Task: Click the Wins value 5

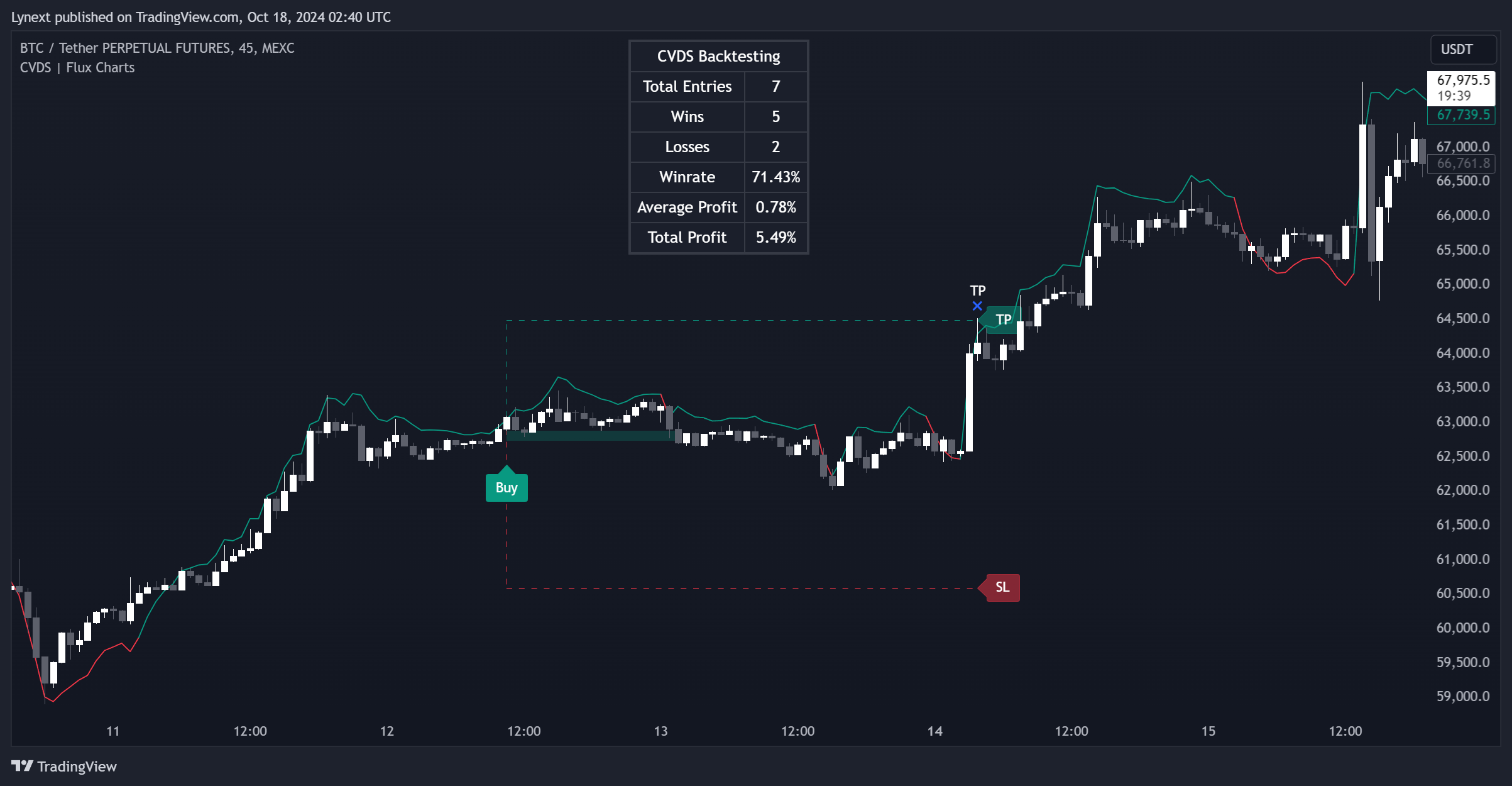Action: point(776,116)
